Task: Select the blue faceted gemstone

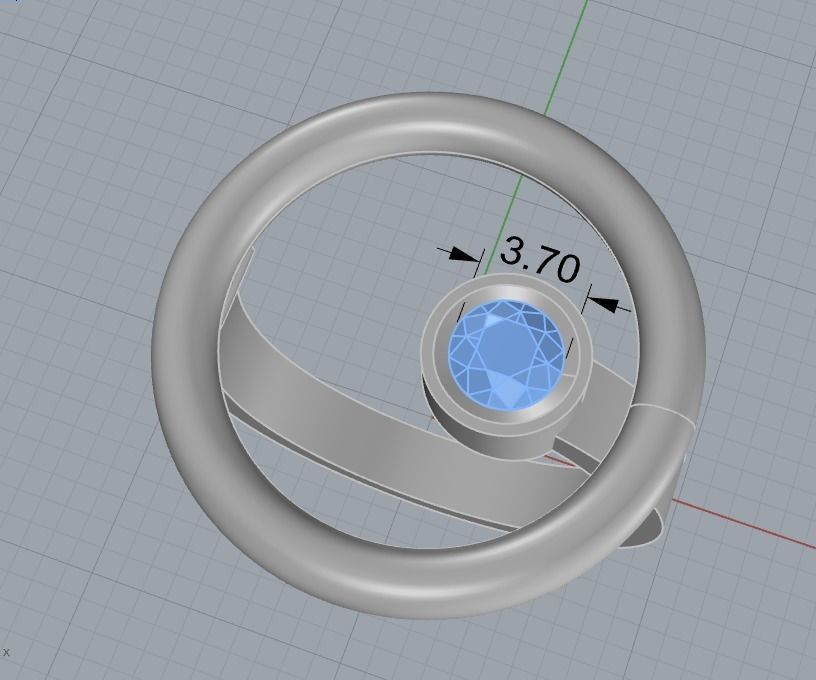Action: pos(507,353)
